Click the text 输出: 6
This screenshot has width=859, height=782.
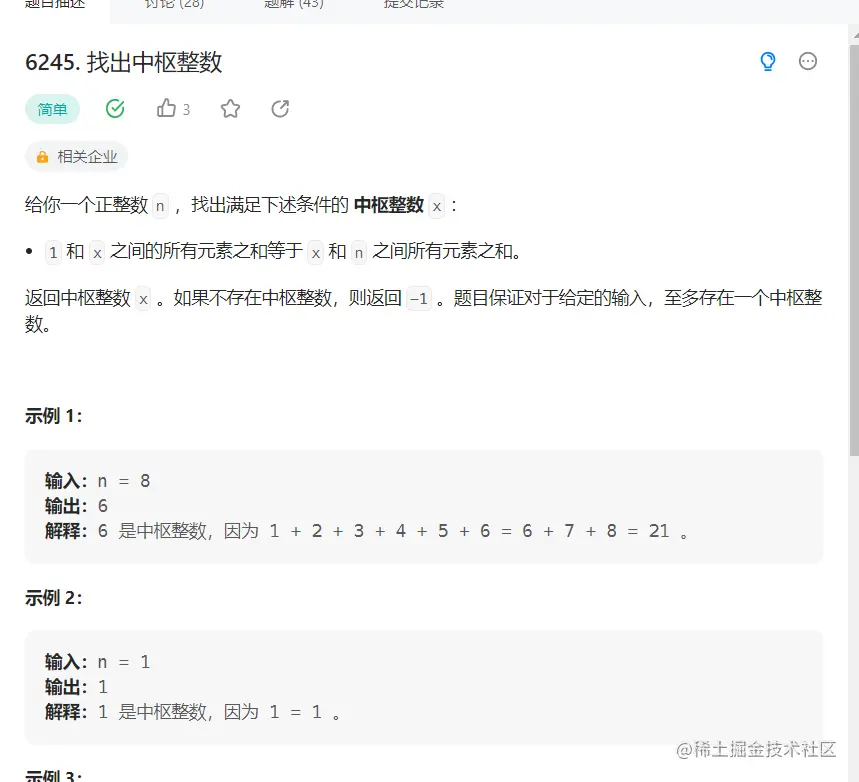(x=76, y=505)
